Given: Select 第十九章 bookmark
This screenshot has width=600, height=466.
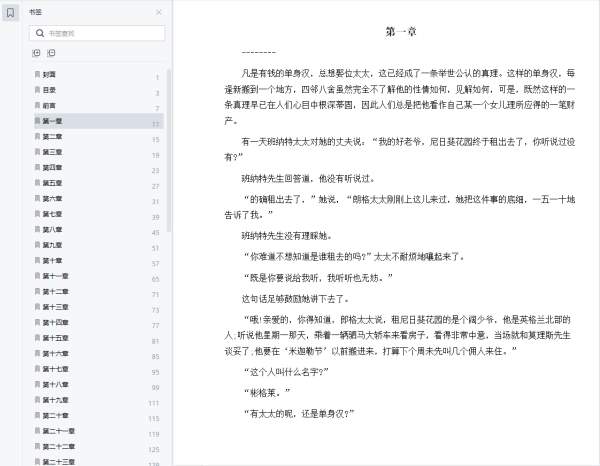Looking at the screenshot, I should 99,400.
